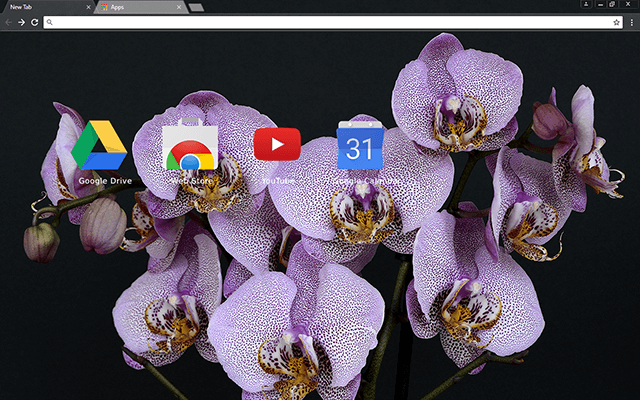
Task: Open the Google Drive app icon
Action: tap(99, 145)
